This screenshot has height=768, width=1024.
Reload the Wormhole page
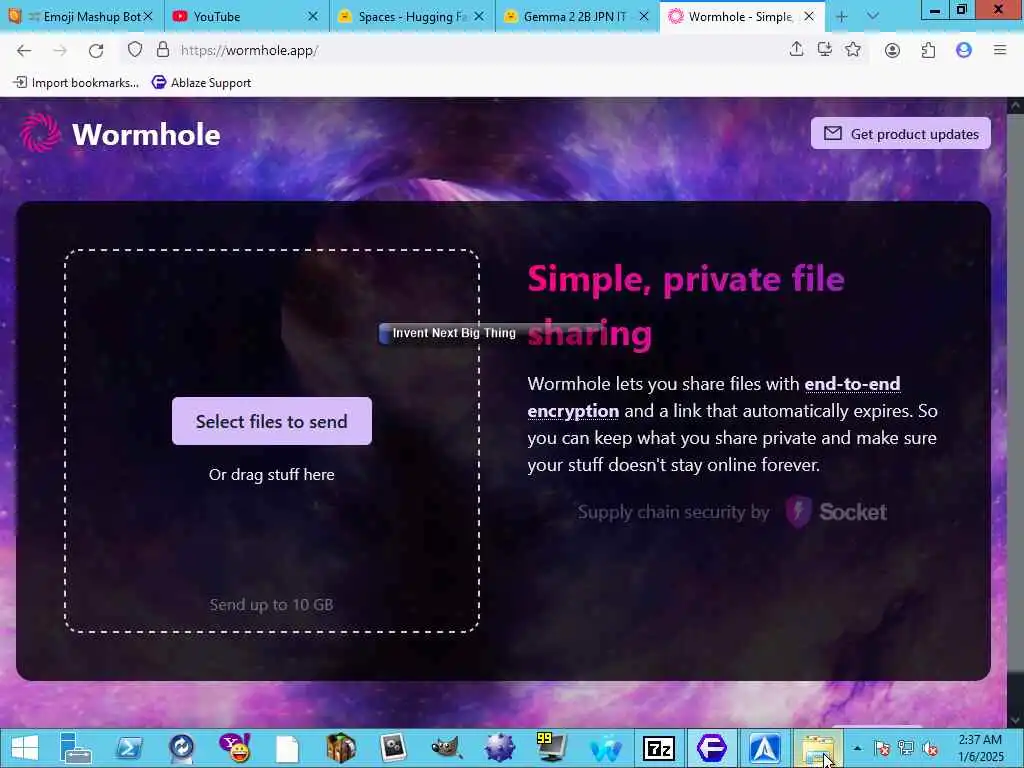point(96,50)
